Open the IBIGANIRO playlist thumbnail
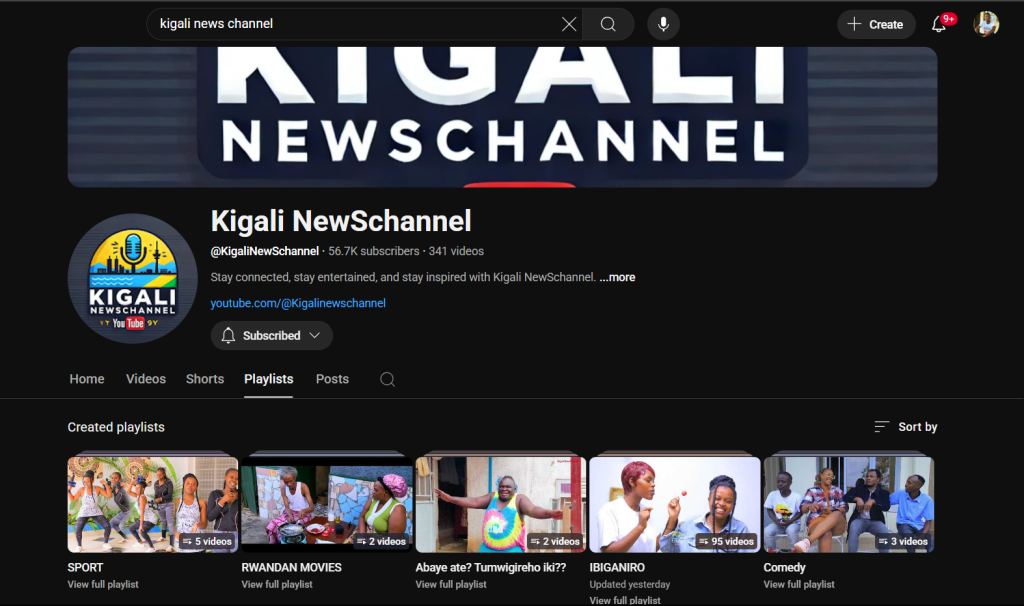The height and width of the screenshot is (606, 1024). tap(675, 504)
